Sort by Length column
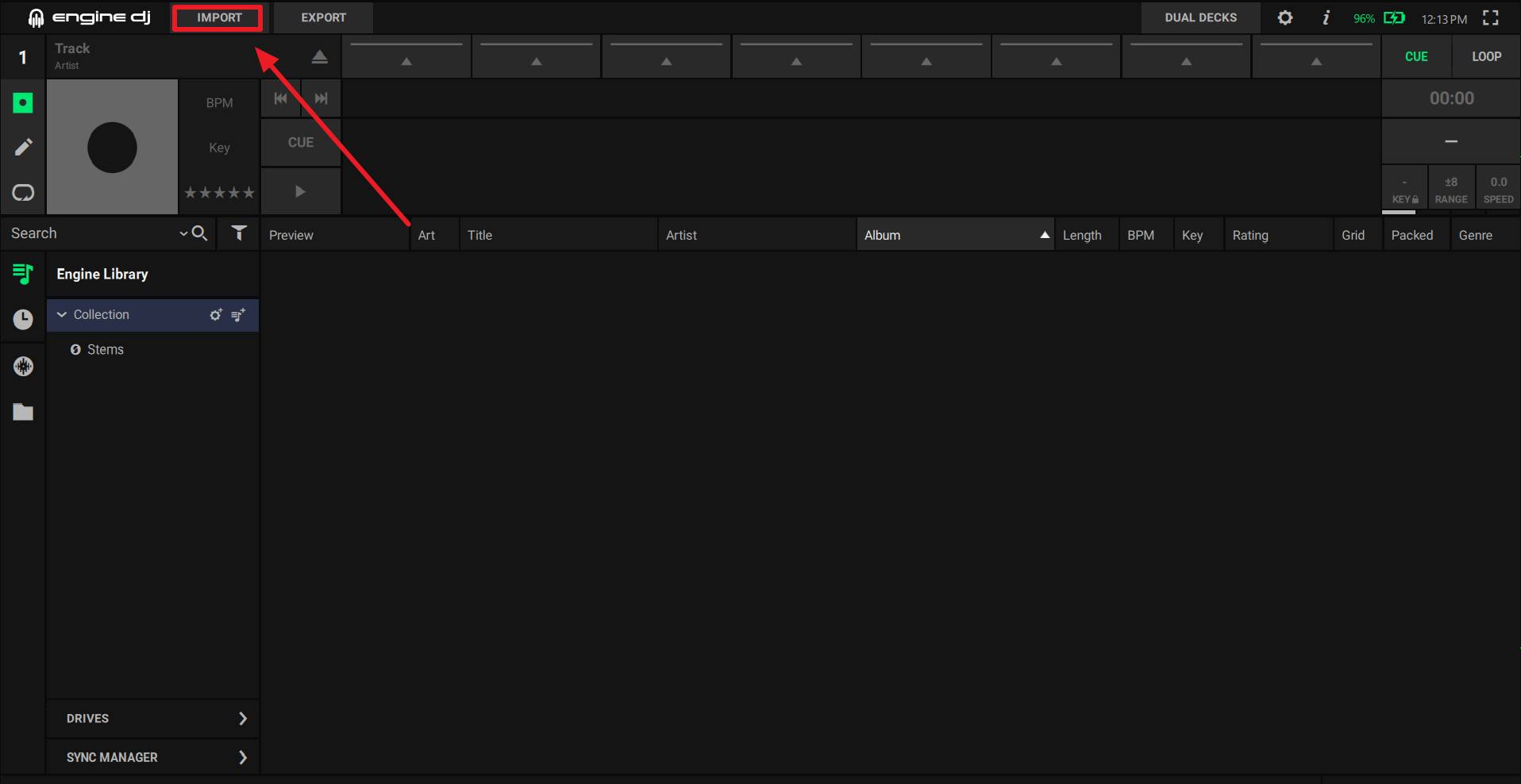Viewport: 1521px width, 784px height. [1086, 235]
